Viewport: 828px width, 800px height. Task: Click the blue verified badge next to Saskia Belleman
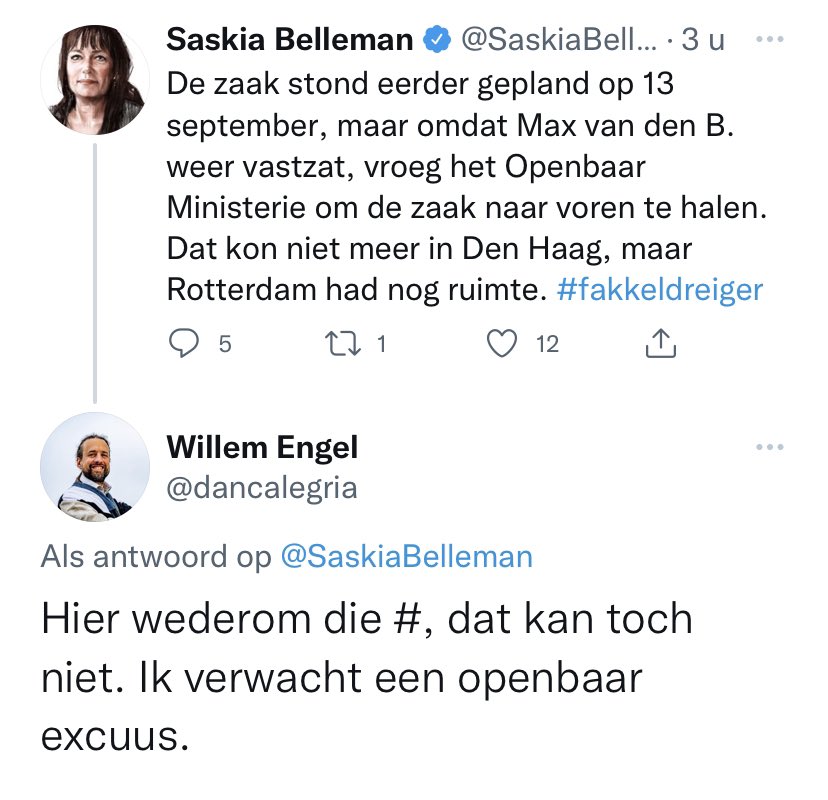(x=437, y=40)
